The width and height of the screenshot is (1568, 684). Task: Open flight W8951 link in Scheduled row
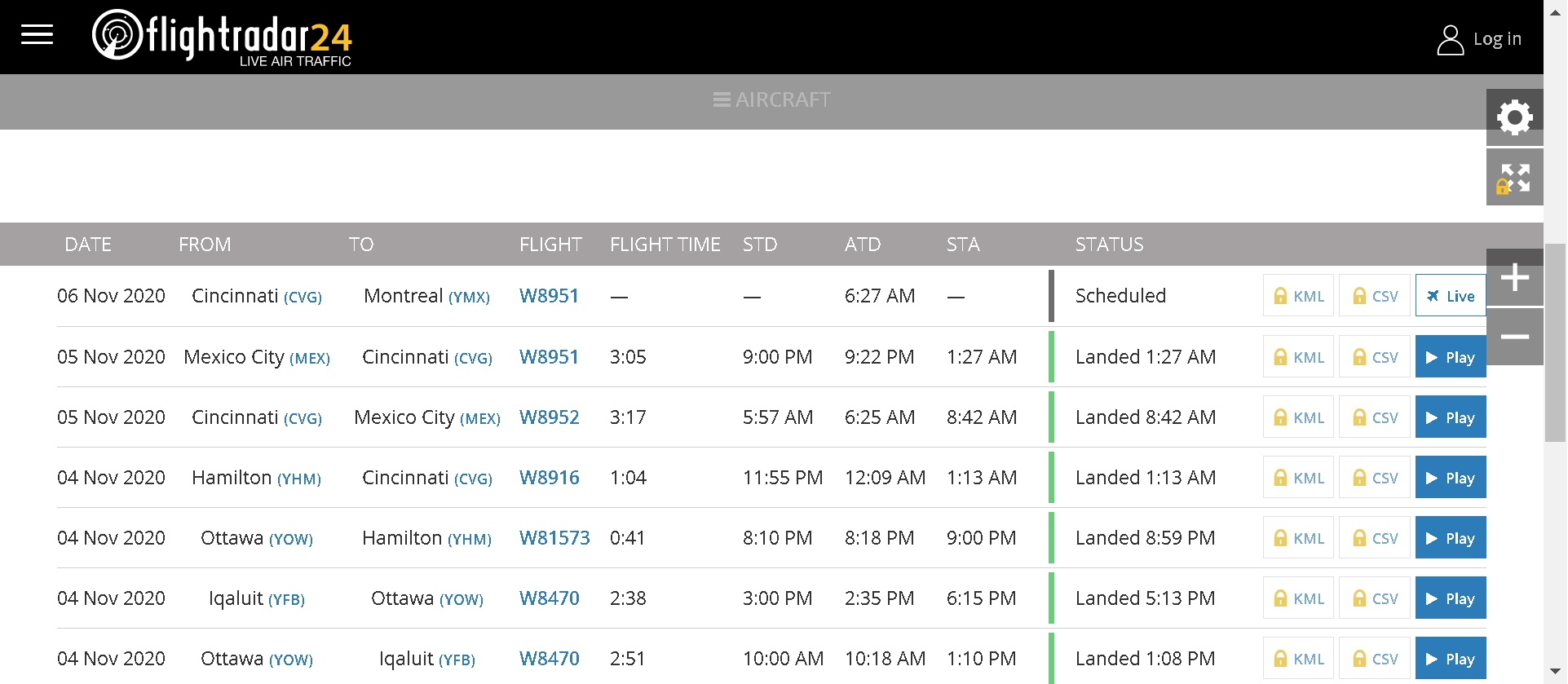click(x=549, y=296)
